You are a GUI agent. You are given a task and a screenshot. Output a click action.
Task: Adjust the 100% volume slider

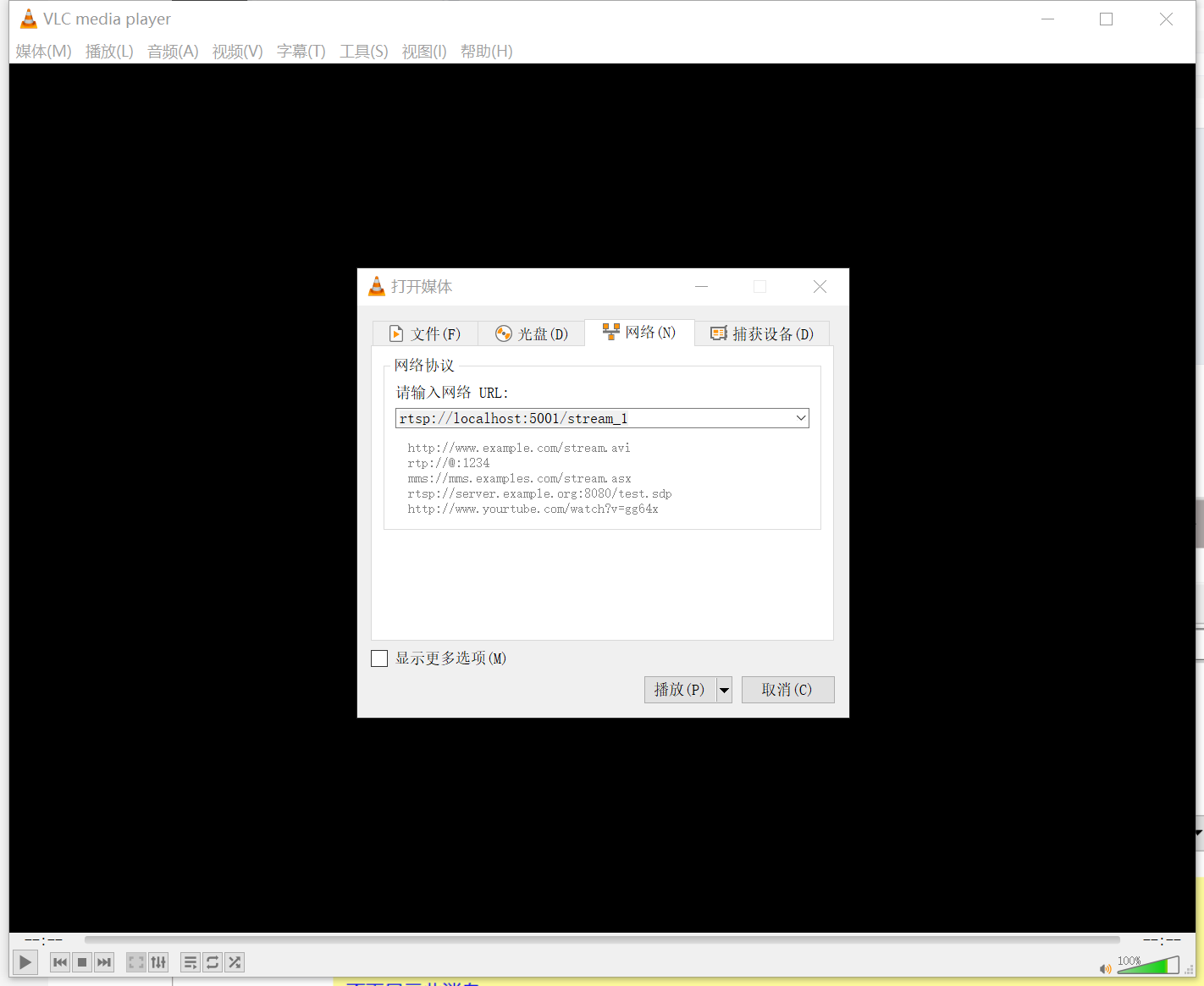click(1148, 965)
